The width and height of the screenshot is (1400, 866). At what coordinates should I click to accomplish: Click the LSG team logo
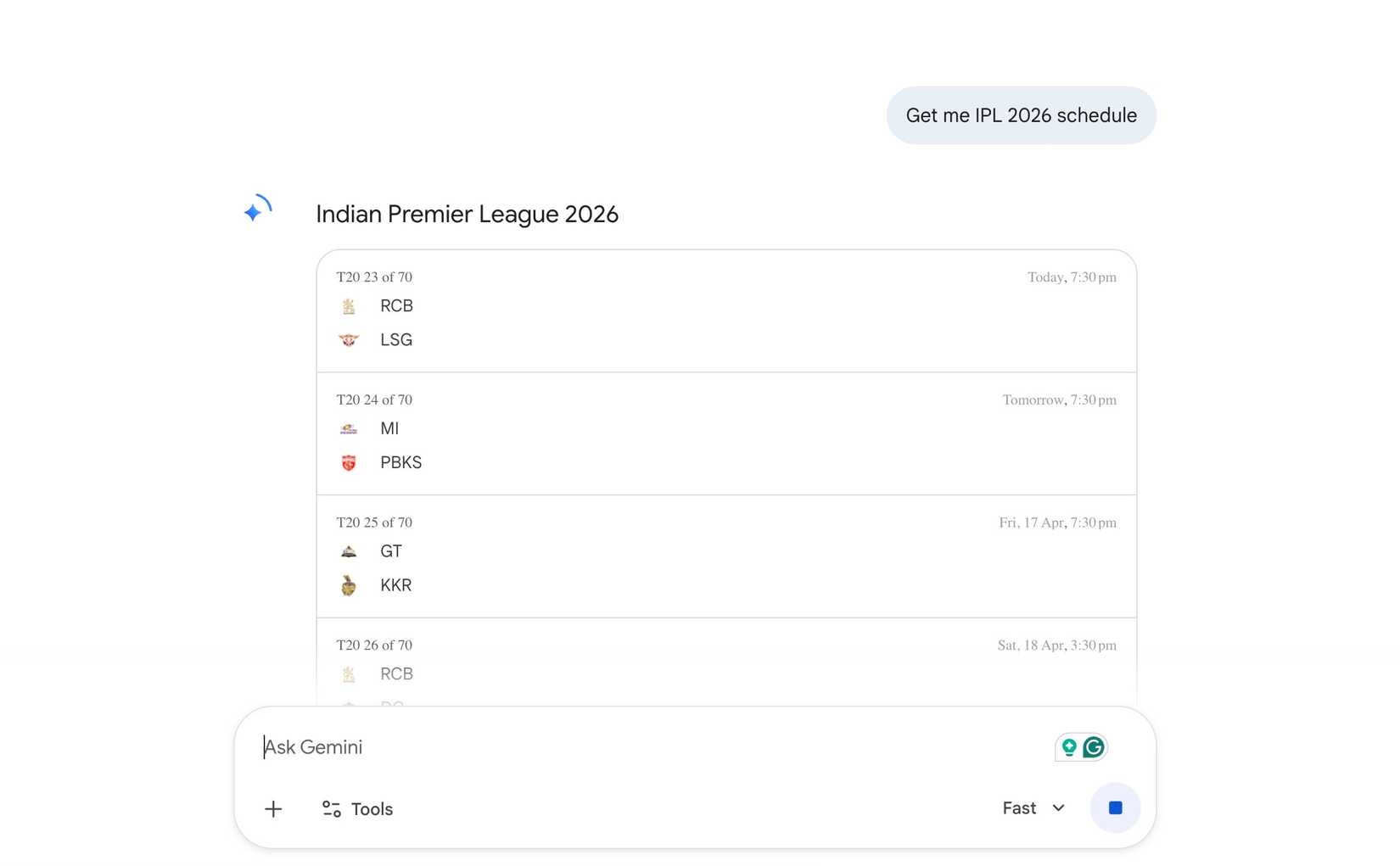pyautogui.click(x=349, y=340)
